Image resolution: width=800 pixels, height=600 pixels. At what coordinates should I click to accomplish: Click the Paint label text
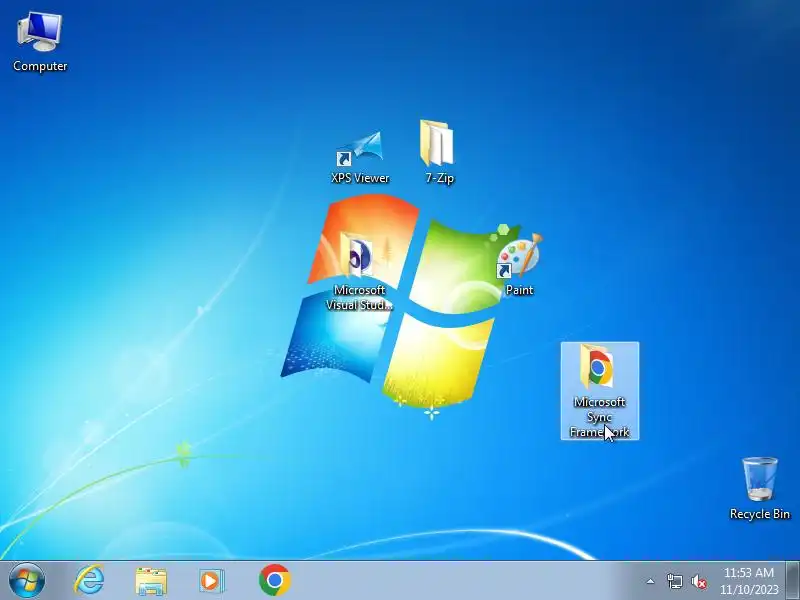pyautogui.click(x=519, y=290)
